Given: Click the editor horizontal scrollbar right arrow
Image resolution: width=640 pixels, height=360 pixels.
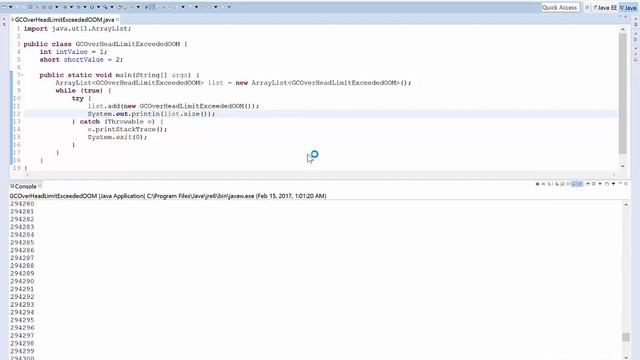Looking at the screenshot, I should 614,174.
